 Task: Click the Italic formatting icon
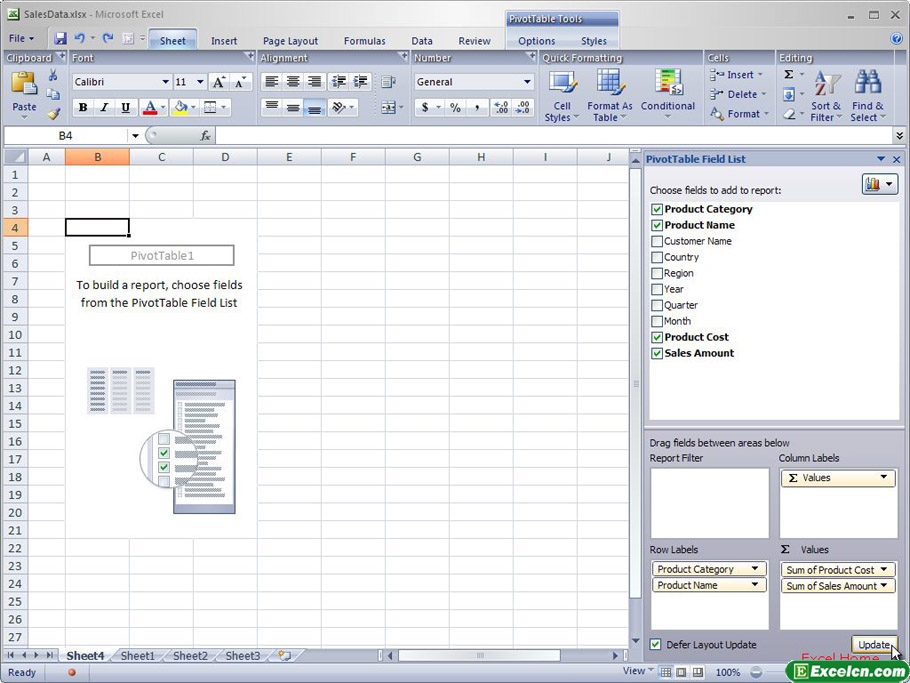104,108
